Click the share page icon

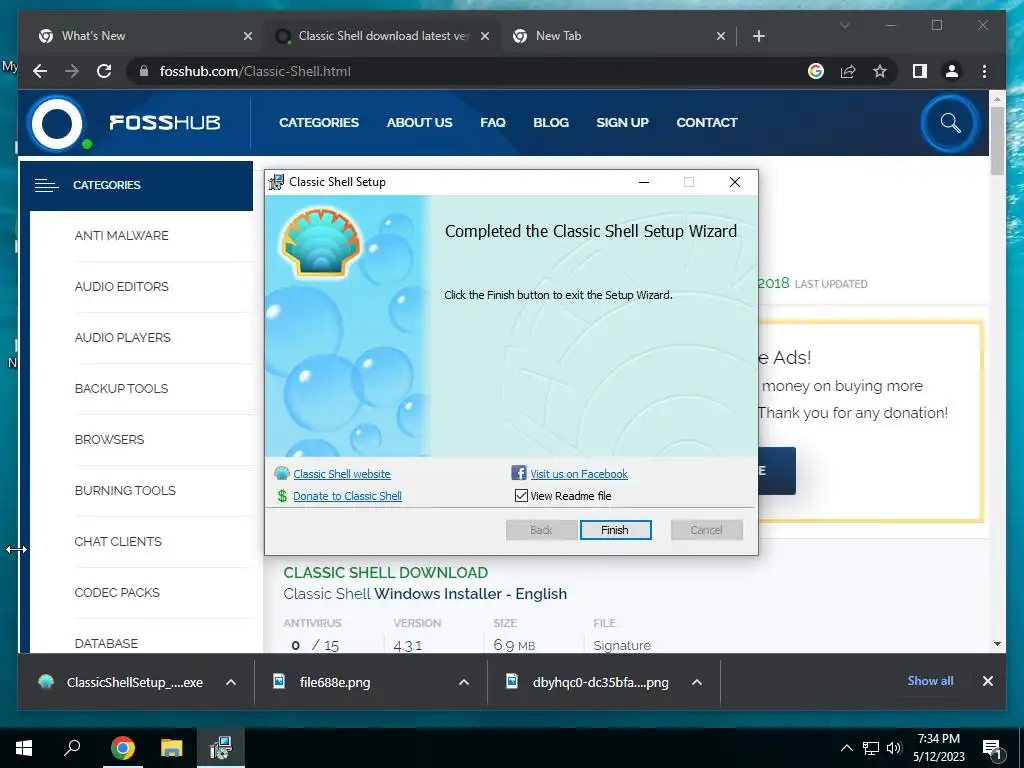coord(848,71)
